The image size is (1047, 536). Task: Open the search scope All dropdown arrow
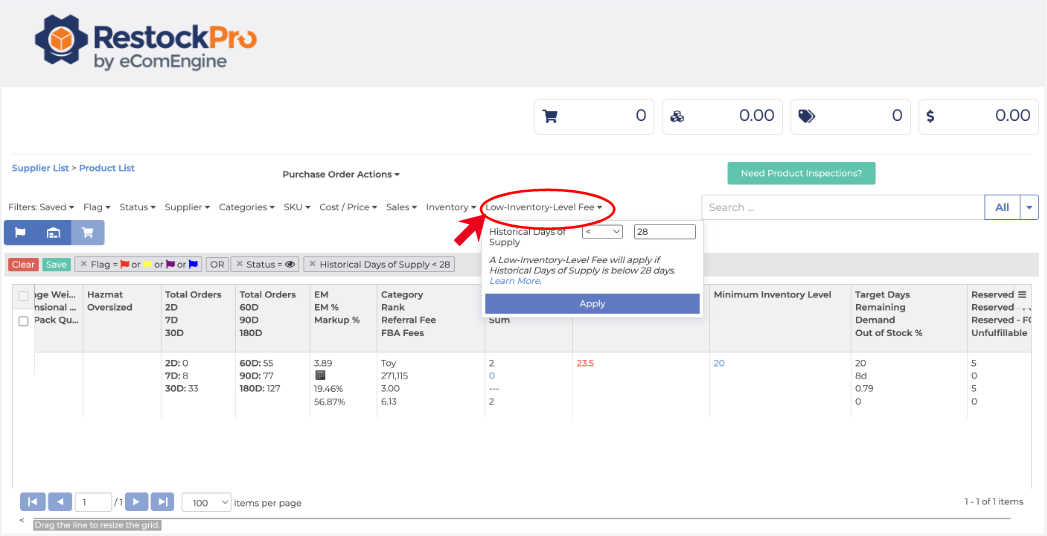1030,207
